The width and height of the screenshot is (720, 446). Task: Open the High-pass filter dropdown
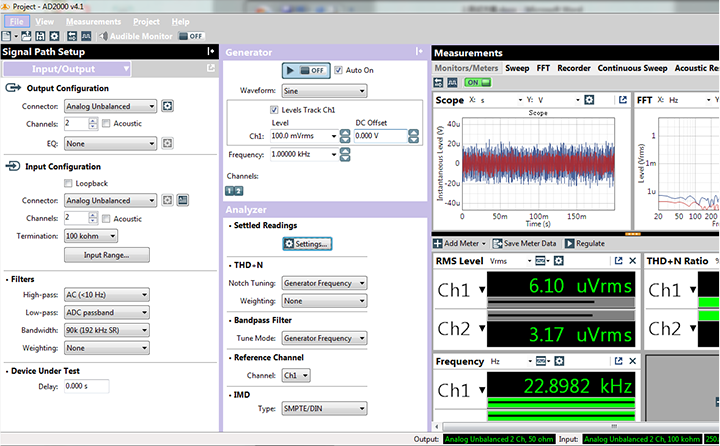click(x=107, y=294)
